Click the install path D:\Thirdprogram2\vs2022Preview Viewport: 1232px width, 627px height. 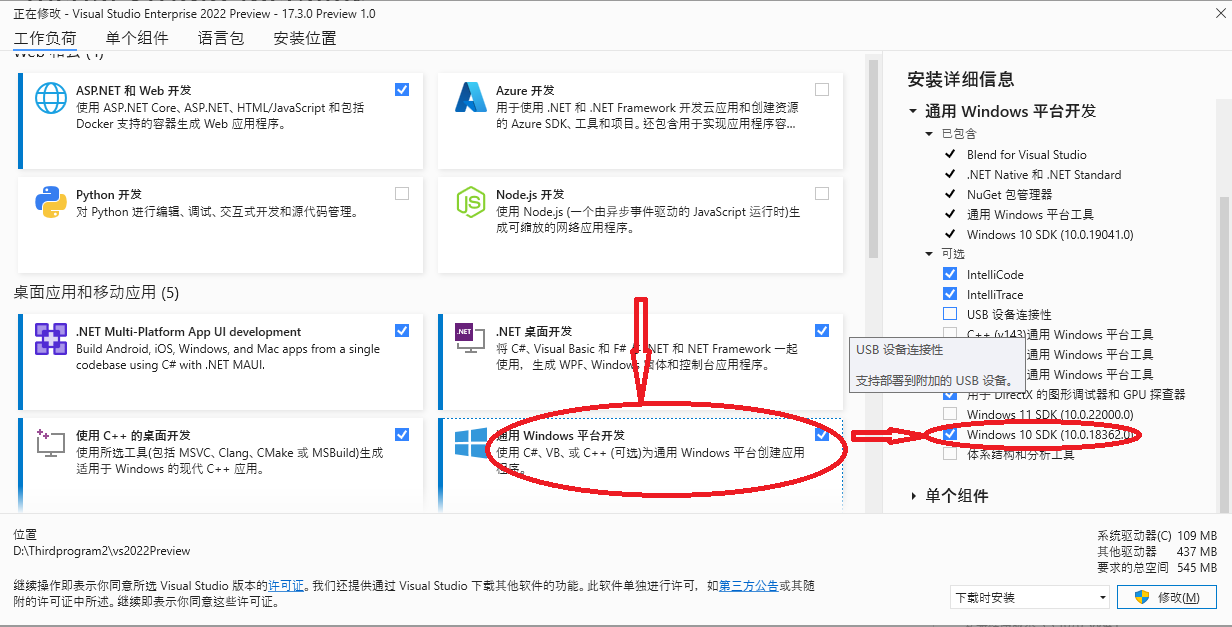102,551
